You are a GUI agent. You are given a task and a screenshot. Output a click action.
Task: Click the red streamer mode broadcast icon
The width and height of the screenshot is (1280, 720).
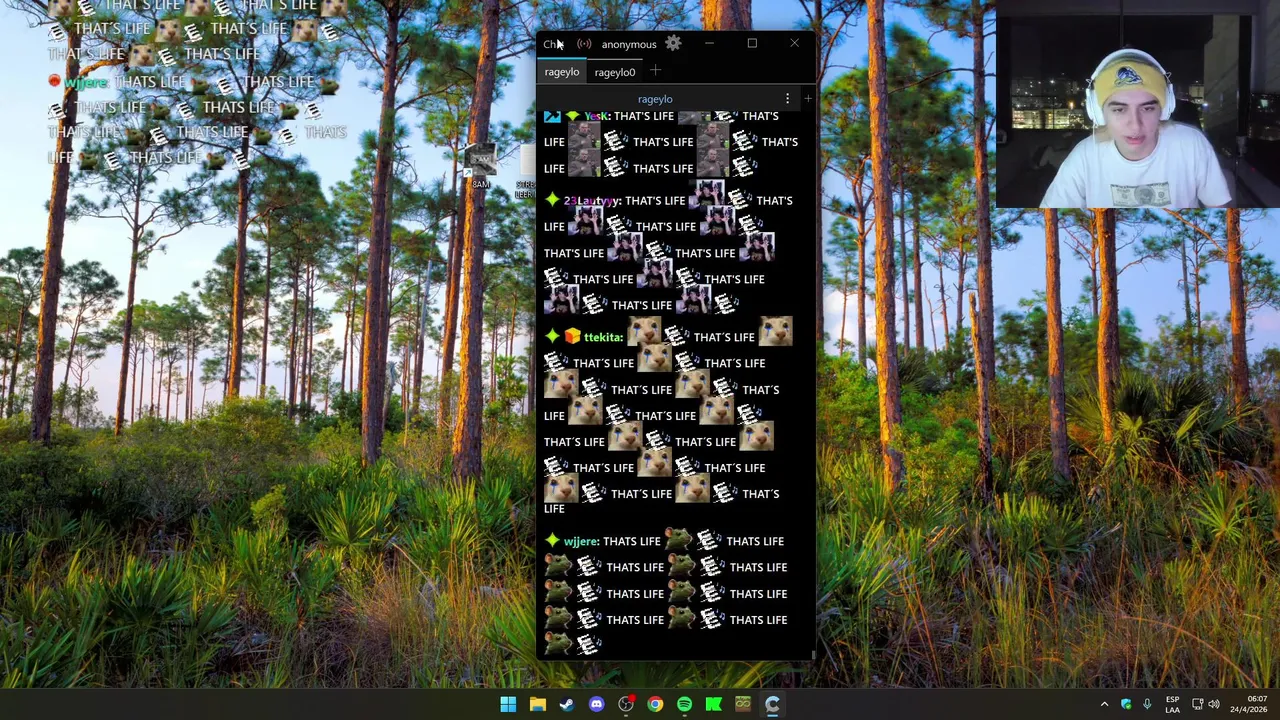pos(584,44)
